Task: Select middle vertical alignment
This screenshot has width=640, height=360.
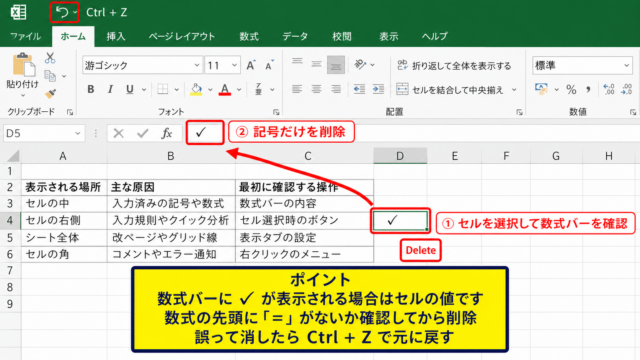Action: (x=316, y=64)
